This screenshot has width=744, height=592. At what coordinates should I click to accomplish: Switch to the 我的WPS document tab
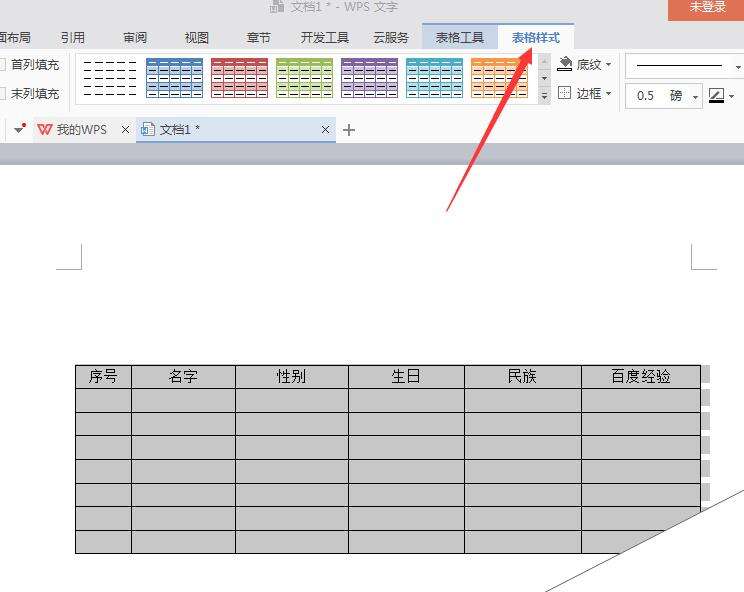(x=82, y=130)
